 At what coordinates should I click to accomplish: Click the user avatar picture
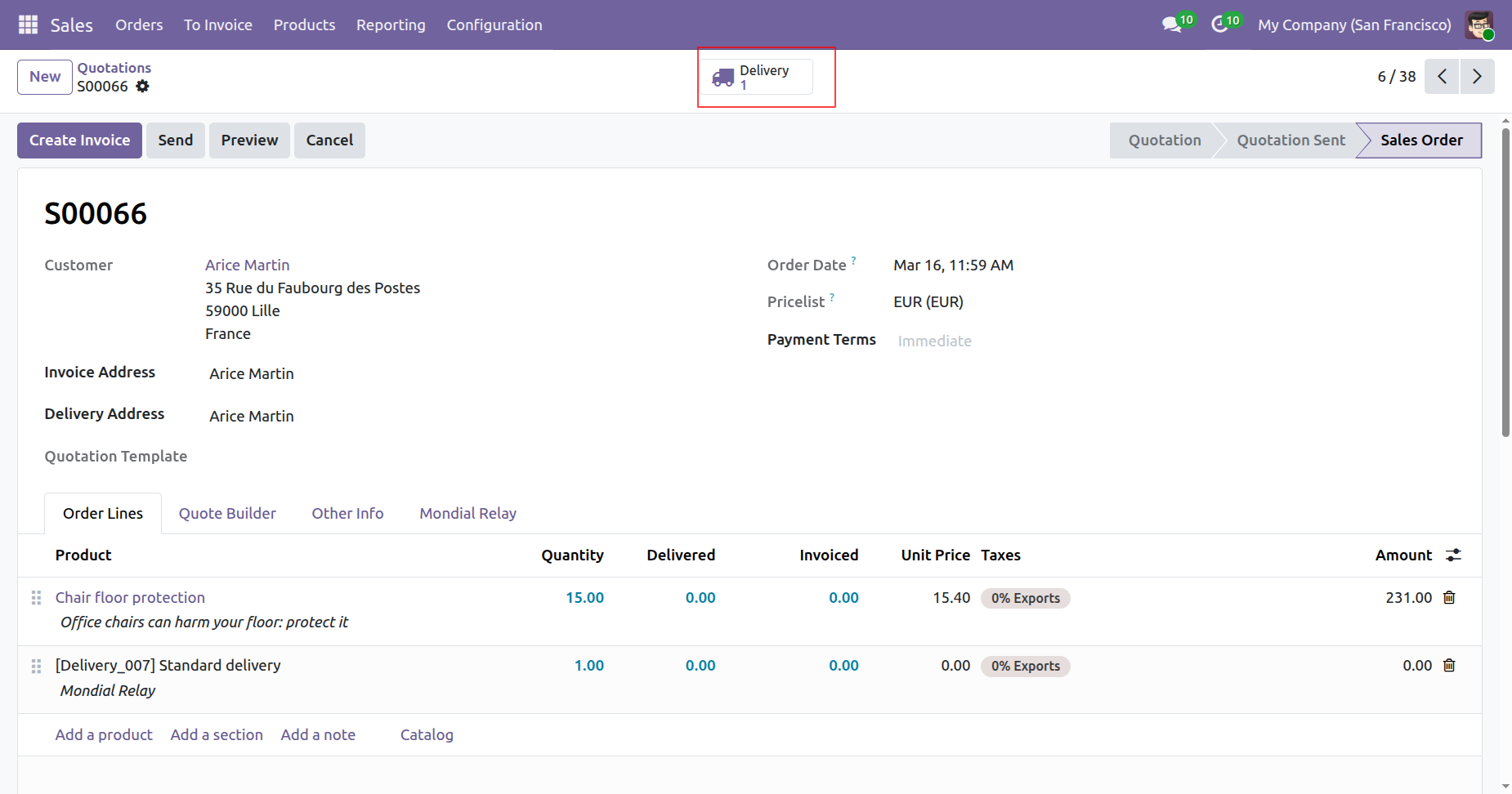(x=1478, y=25)
